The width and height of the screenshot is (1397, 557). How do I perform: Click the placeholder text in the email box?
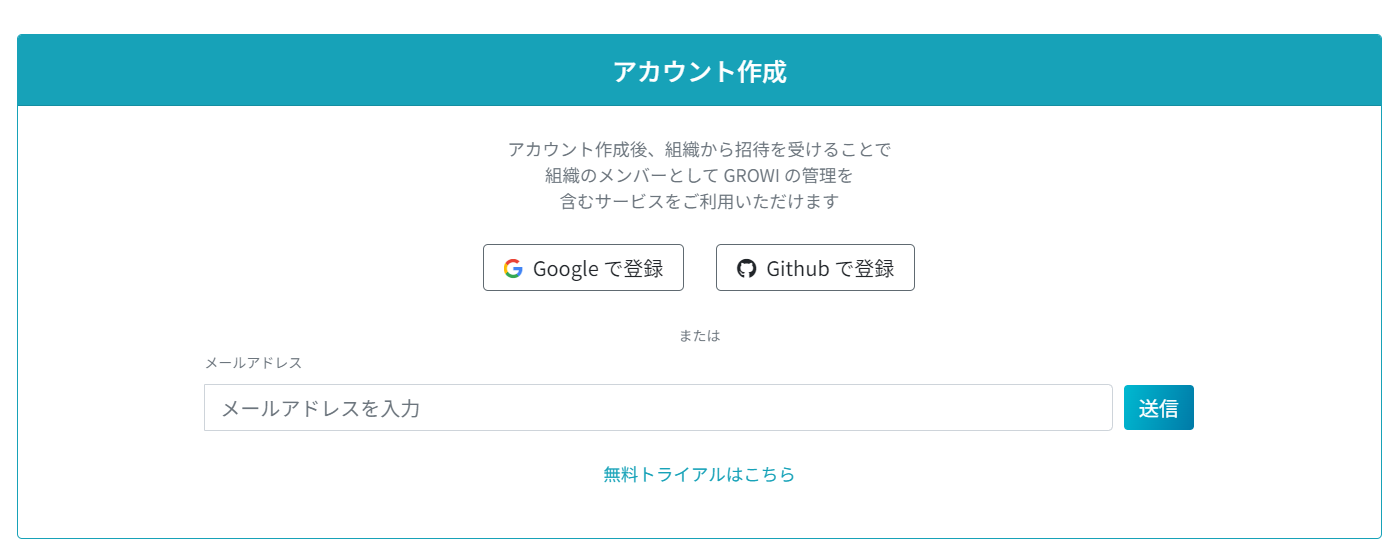pyautogui.click(x=320, y=408)
